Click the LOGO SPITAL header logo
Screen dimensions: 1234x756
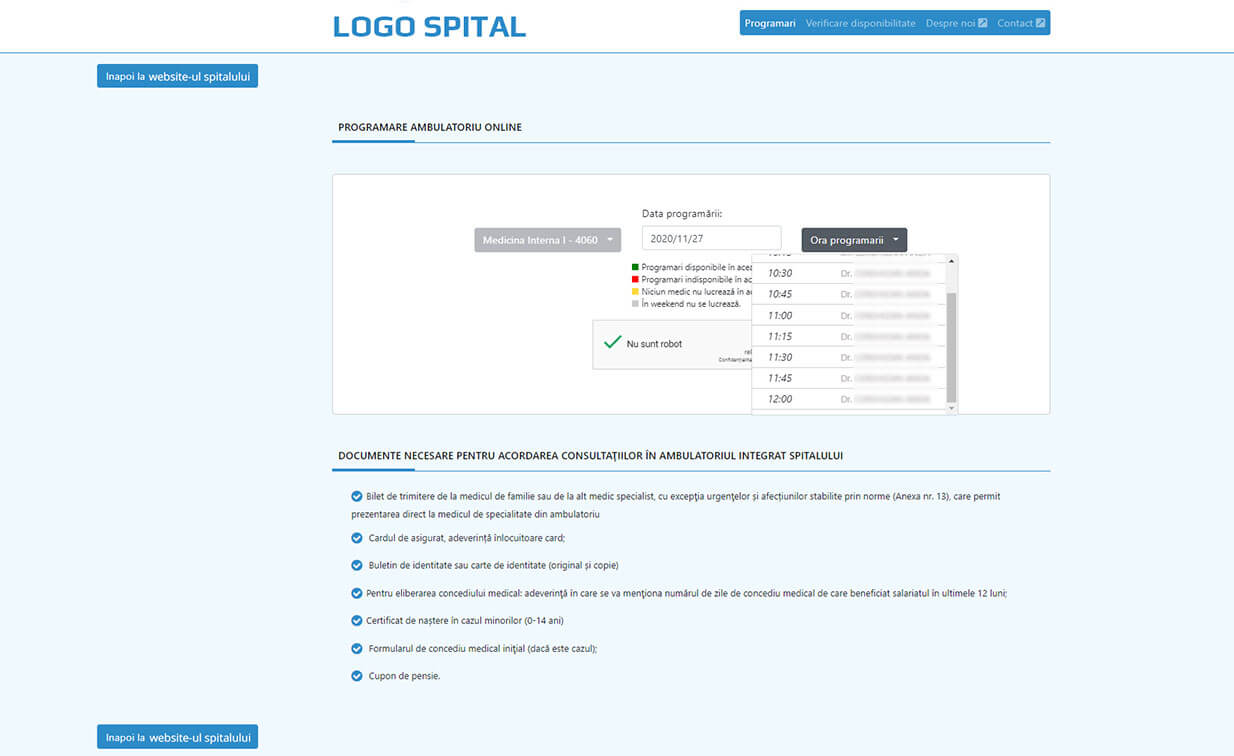pyautogui.click(x=429, y=27)
